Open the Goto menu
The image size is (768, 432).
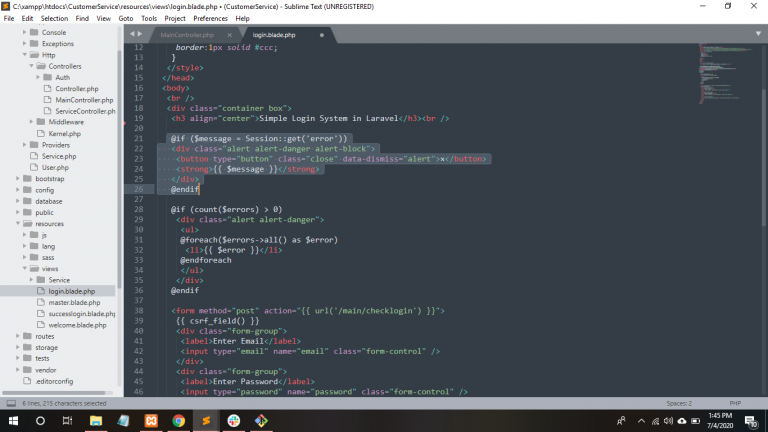(x=125, y=18)
